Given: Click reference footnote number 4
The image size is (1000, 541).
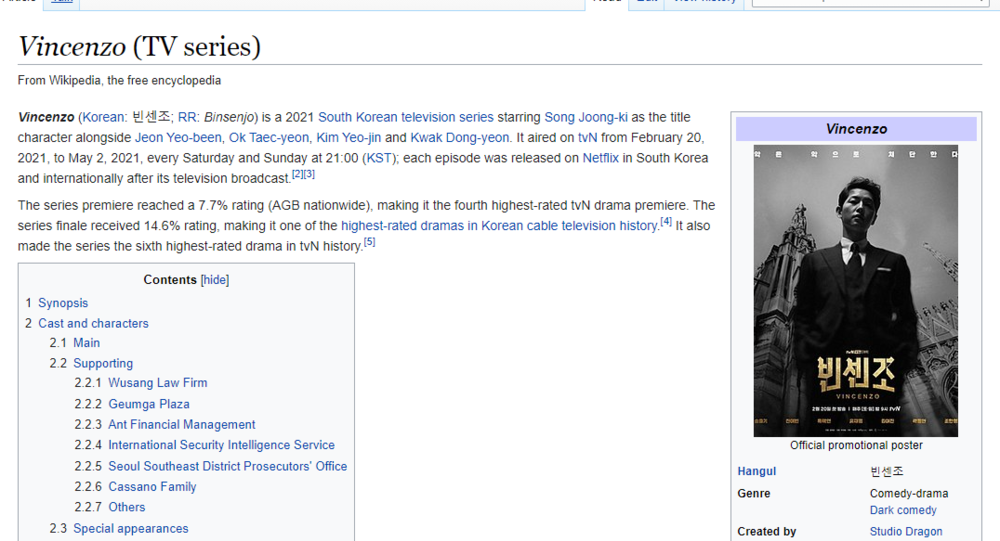Looking at the screenshot, I should pos(666,222).
